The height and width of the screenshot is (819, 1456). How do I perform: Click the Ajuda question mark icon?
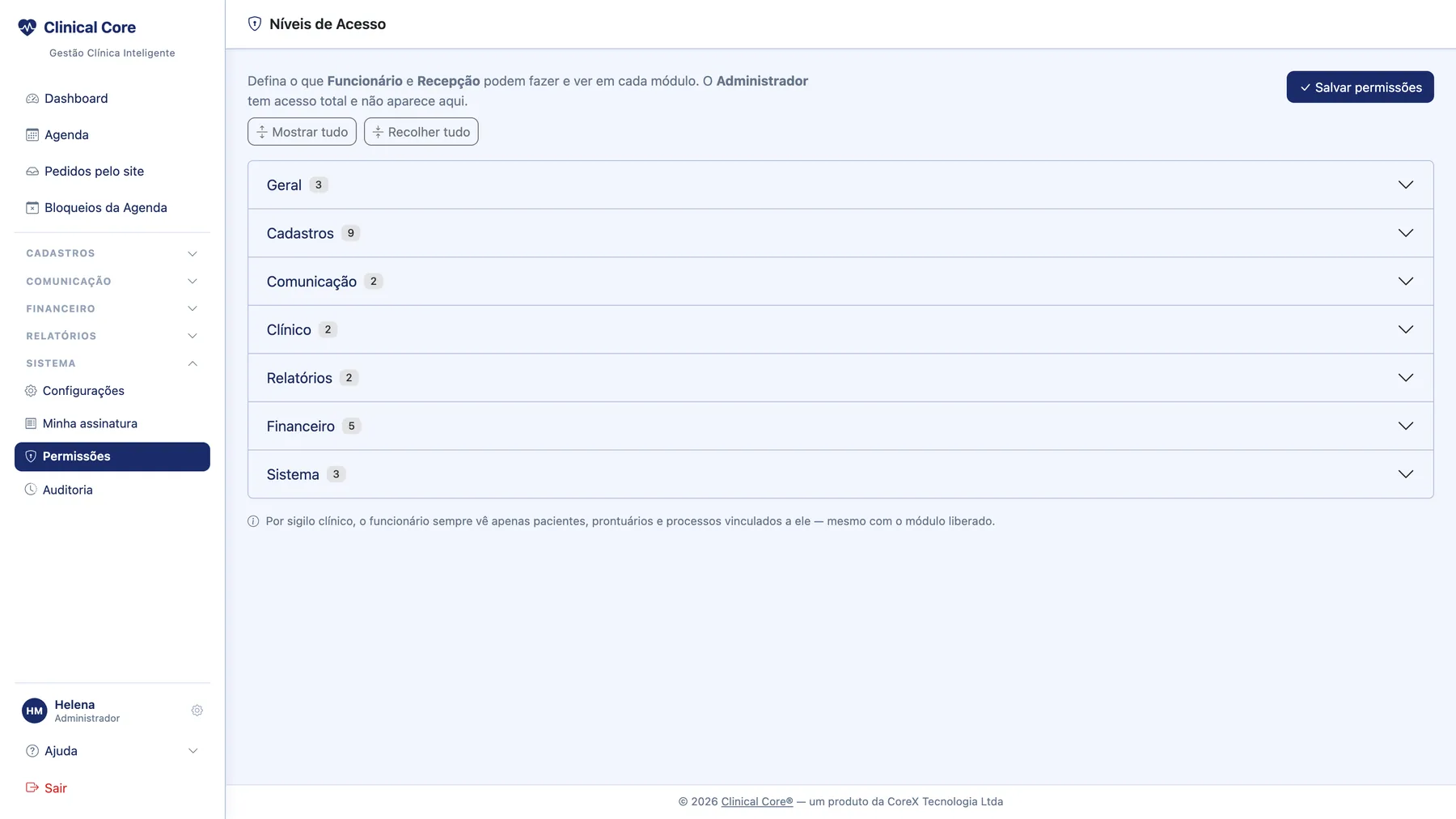coord(32,751)
